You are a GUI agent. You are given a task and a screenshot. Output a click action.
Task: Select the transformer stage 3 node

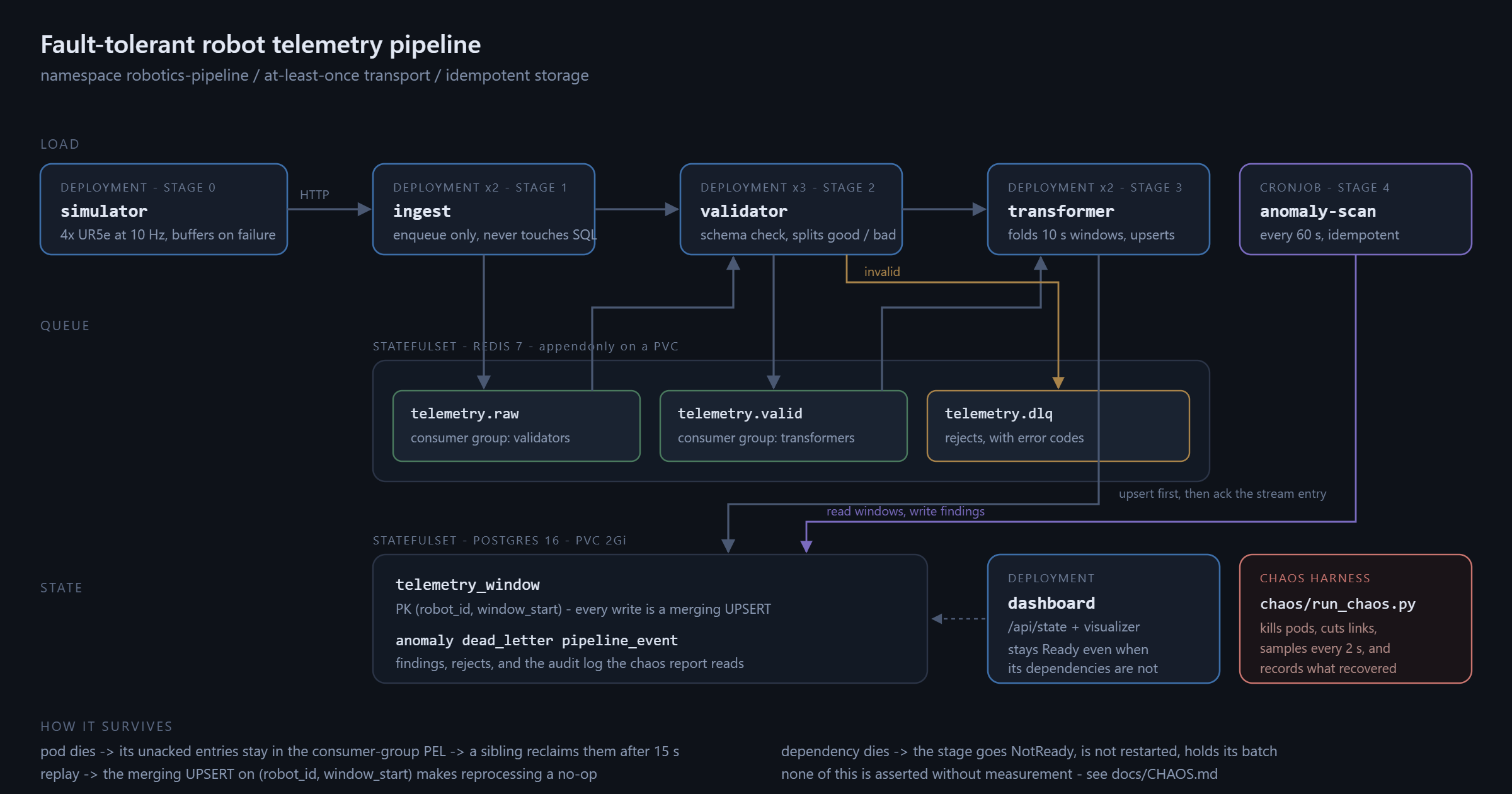[1099, 209]
